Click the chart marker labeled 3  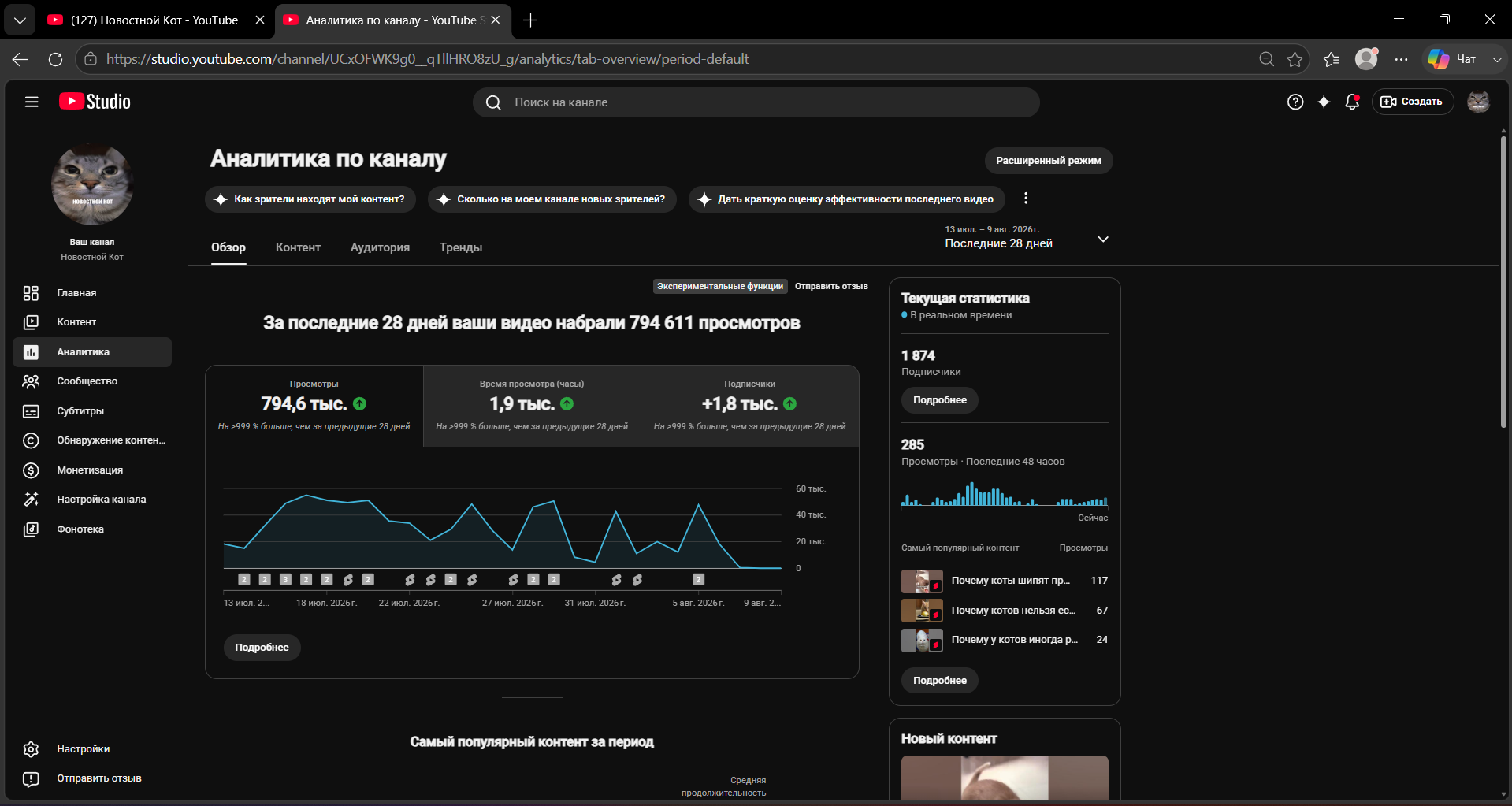click(286, 580)
